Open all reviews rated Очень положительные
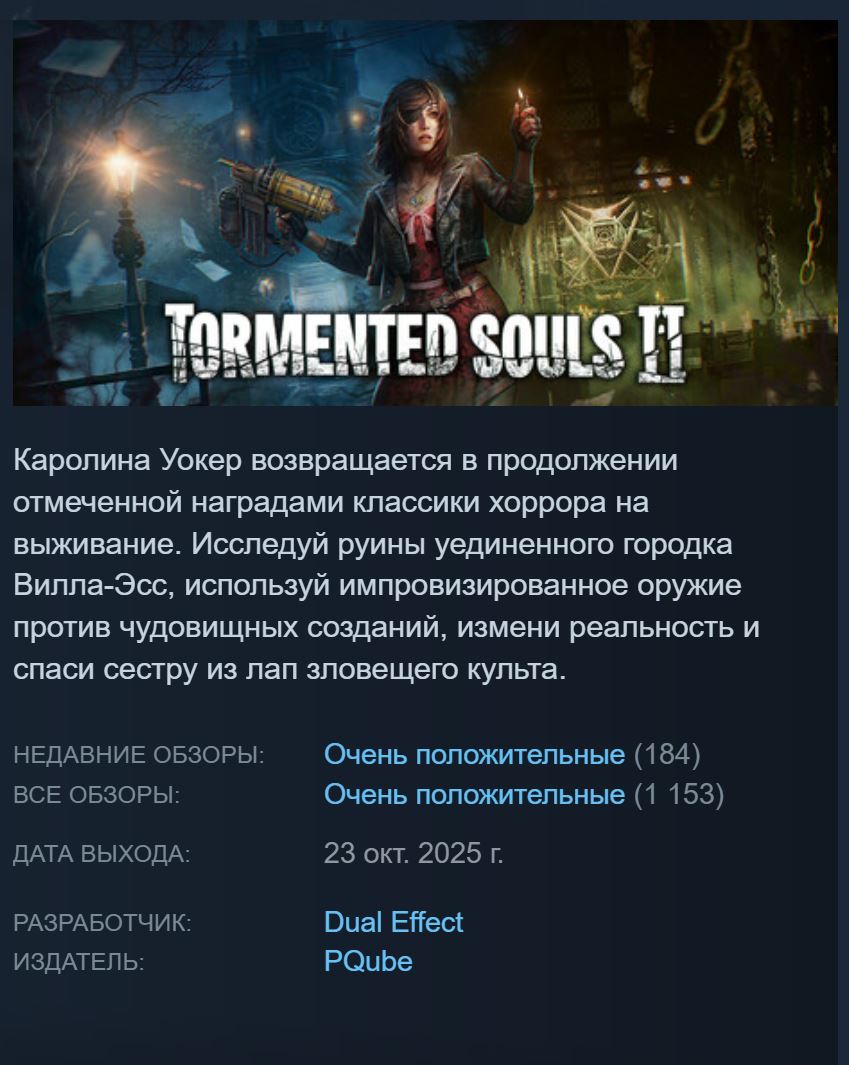Viewport: 849px width, 1065px height. click(x=474, y=794)
